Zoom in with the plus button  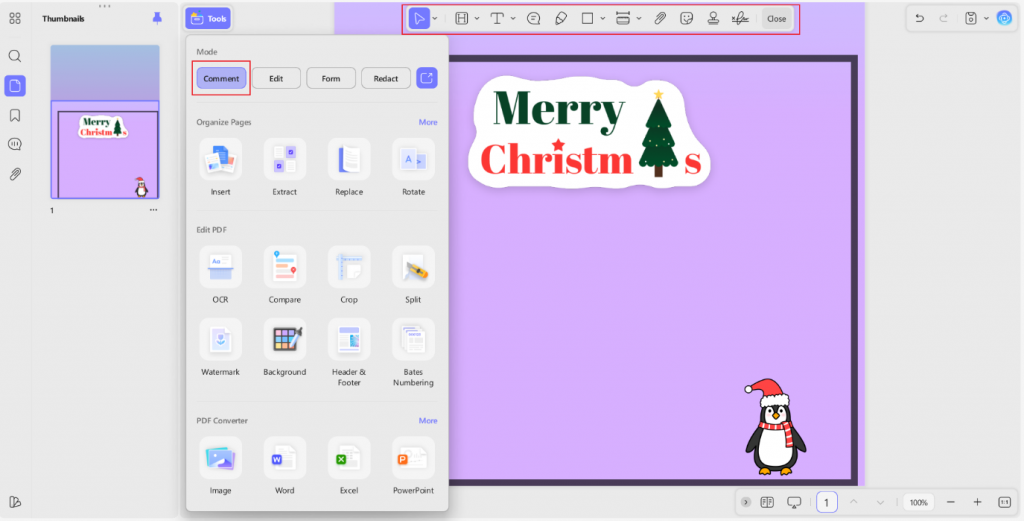978,502
